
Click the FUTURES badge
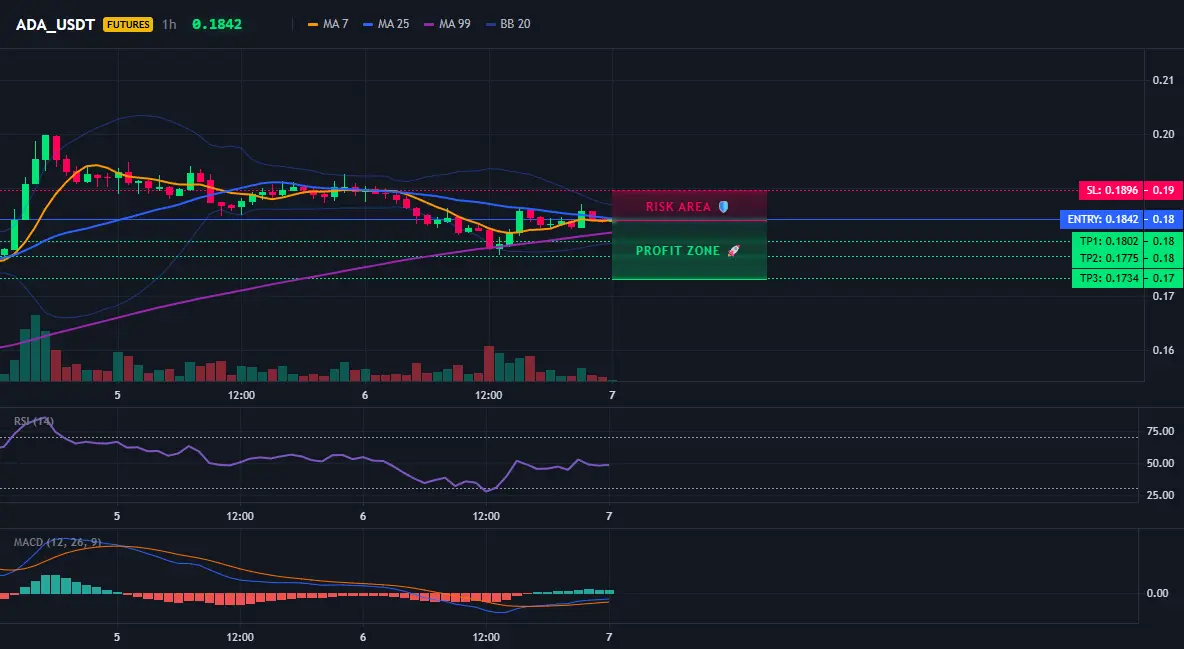pyautogui.click(x=128, y=24)
